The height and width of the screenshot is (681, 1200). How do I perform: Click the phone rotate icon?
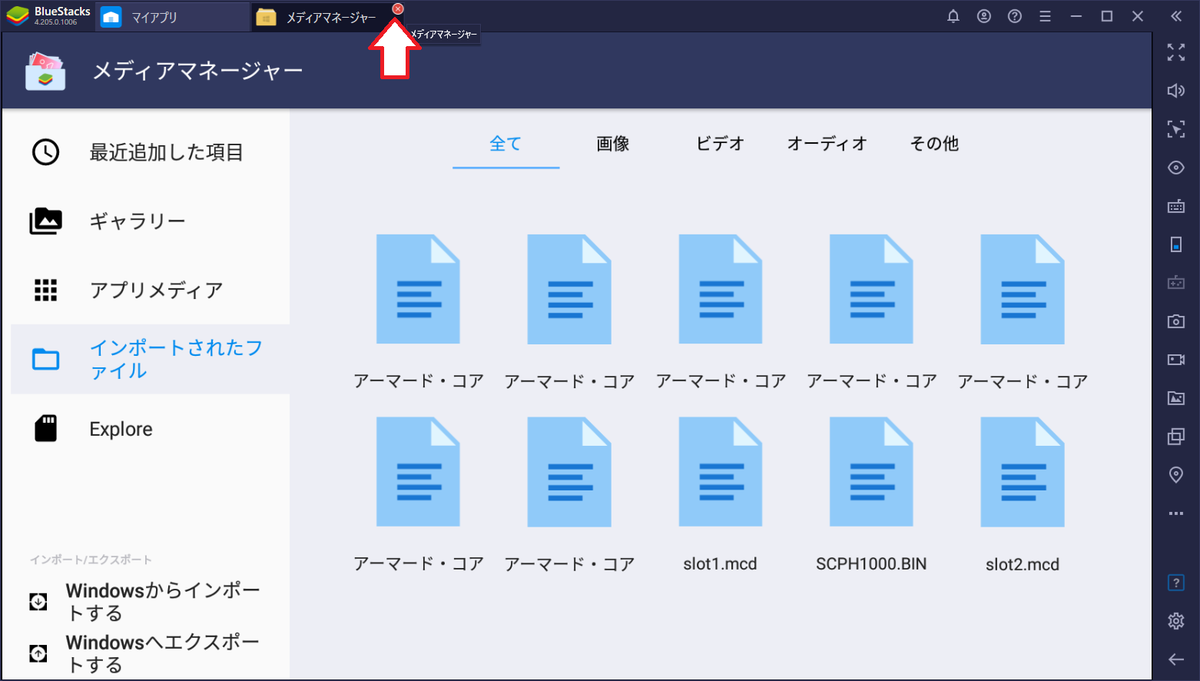click(1176, 244)
